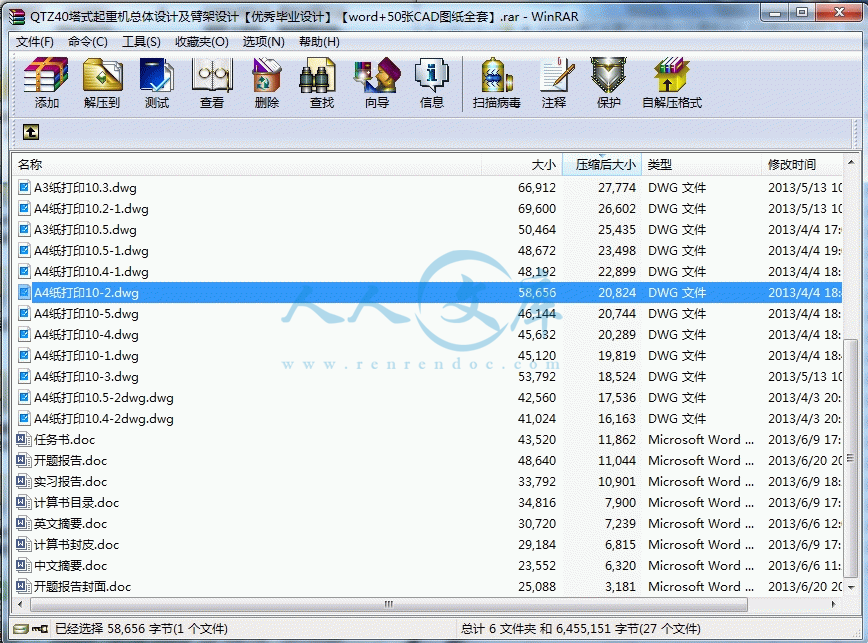Select file A4纸打印10.4-1.dwg
868x643 pixels.
click(x=91, y=272)
